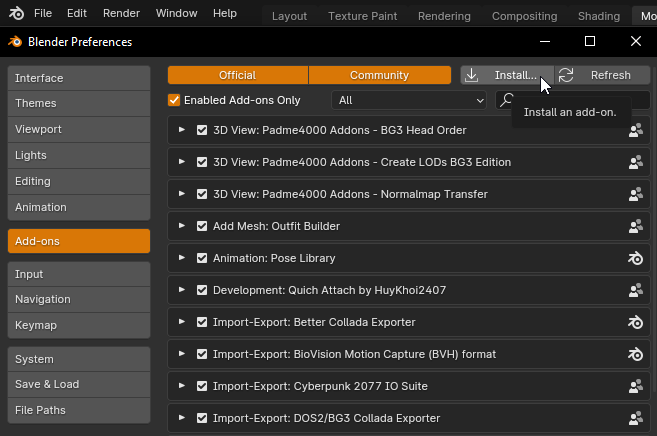Disable the Quich Attach by HuyKhoi2407 add-on
The image size is (657, 436).
(x=202, y=290)
